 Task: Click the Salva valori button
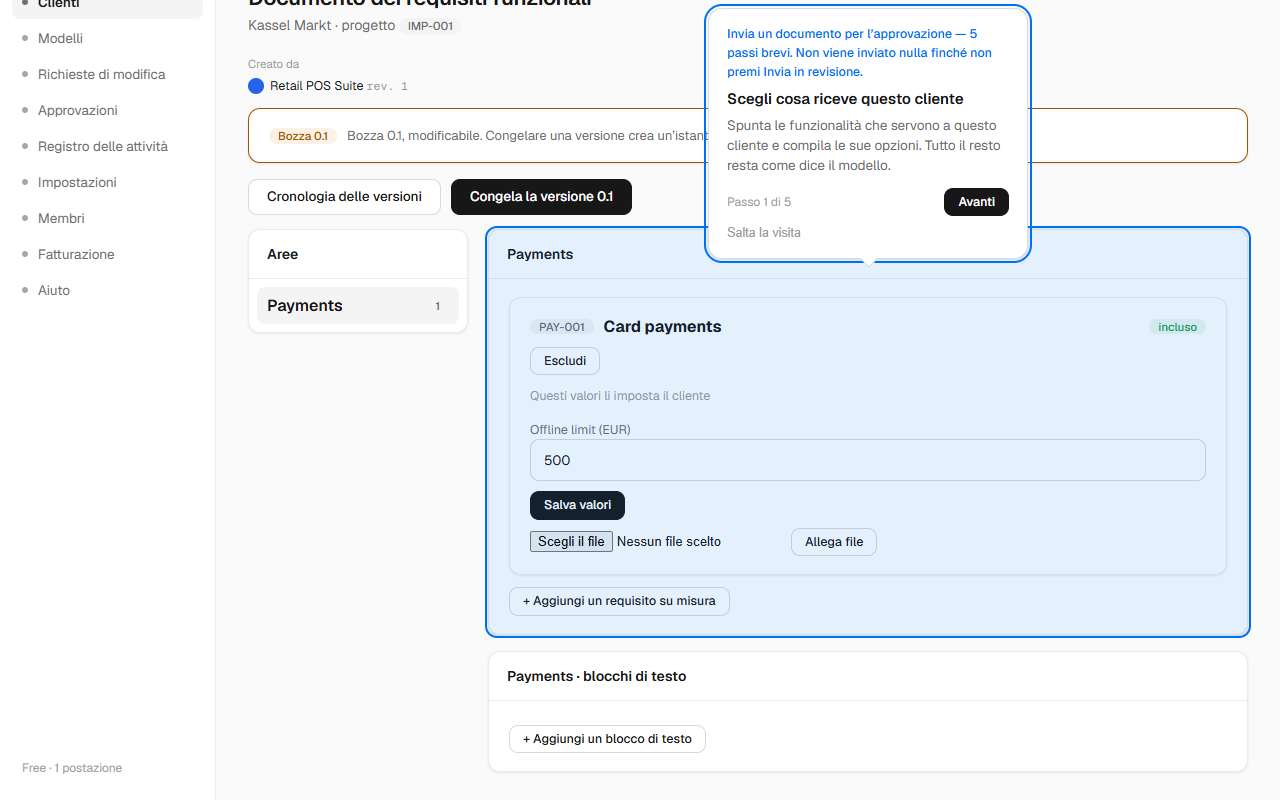577,505
